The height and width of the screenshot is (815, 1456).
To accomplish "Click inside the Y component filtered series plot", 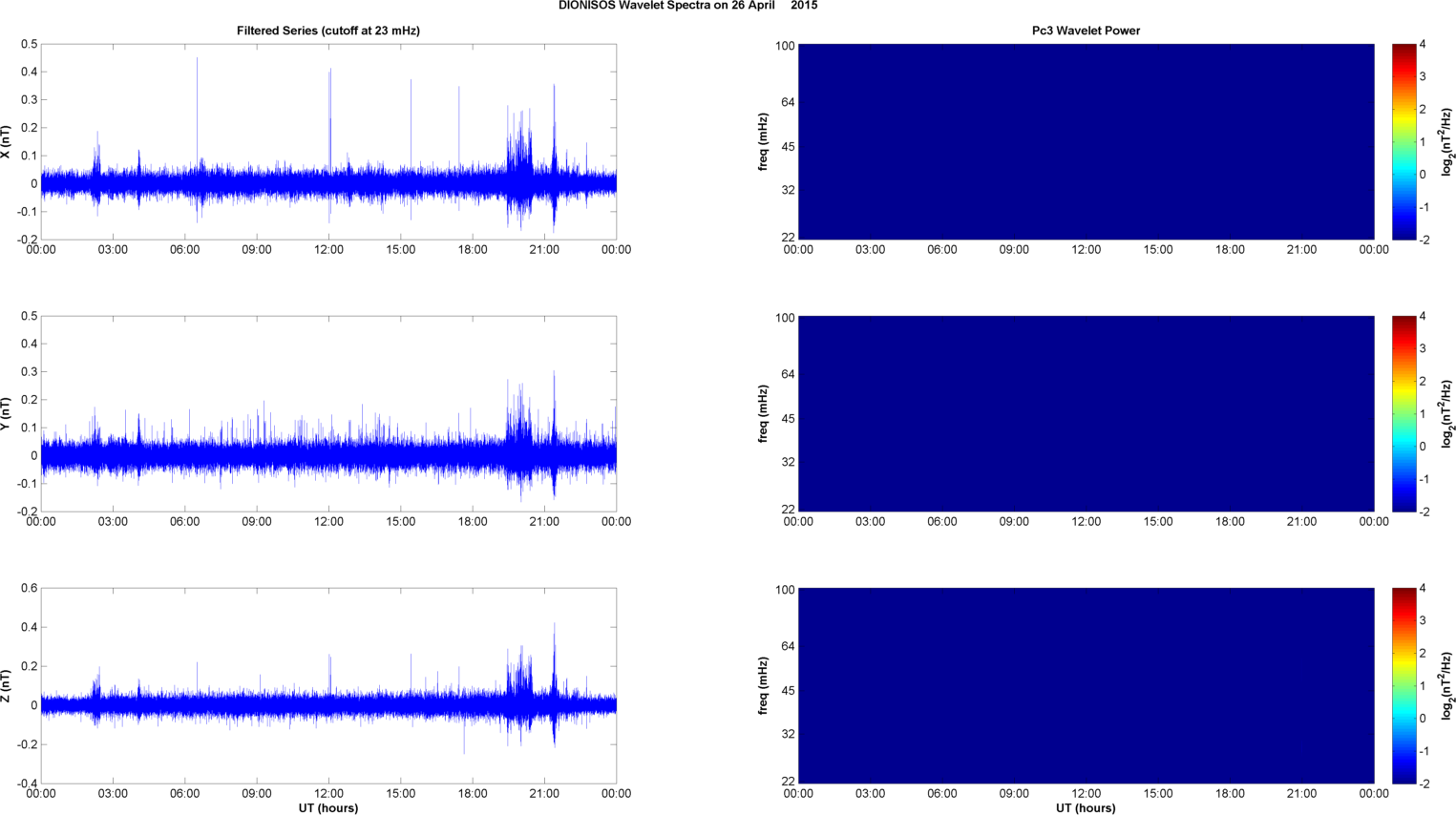I will 328,414.
